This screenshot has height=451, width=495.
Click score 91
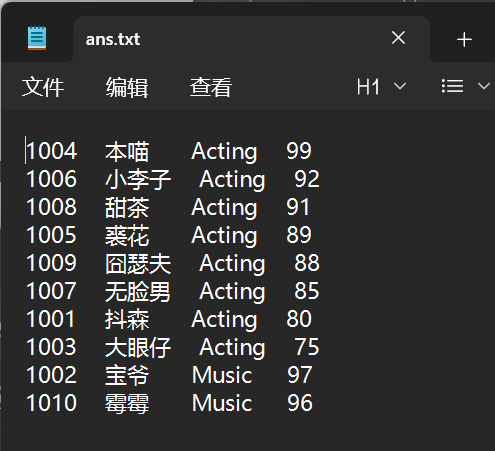pyautogui.click(x=298, y=207)
